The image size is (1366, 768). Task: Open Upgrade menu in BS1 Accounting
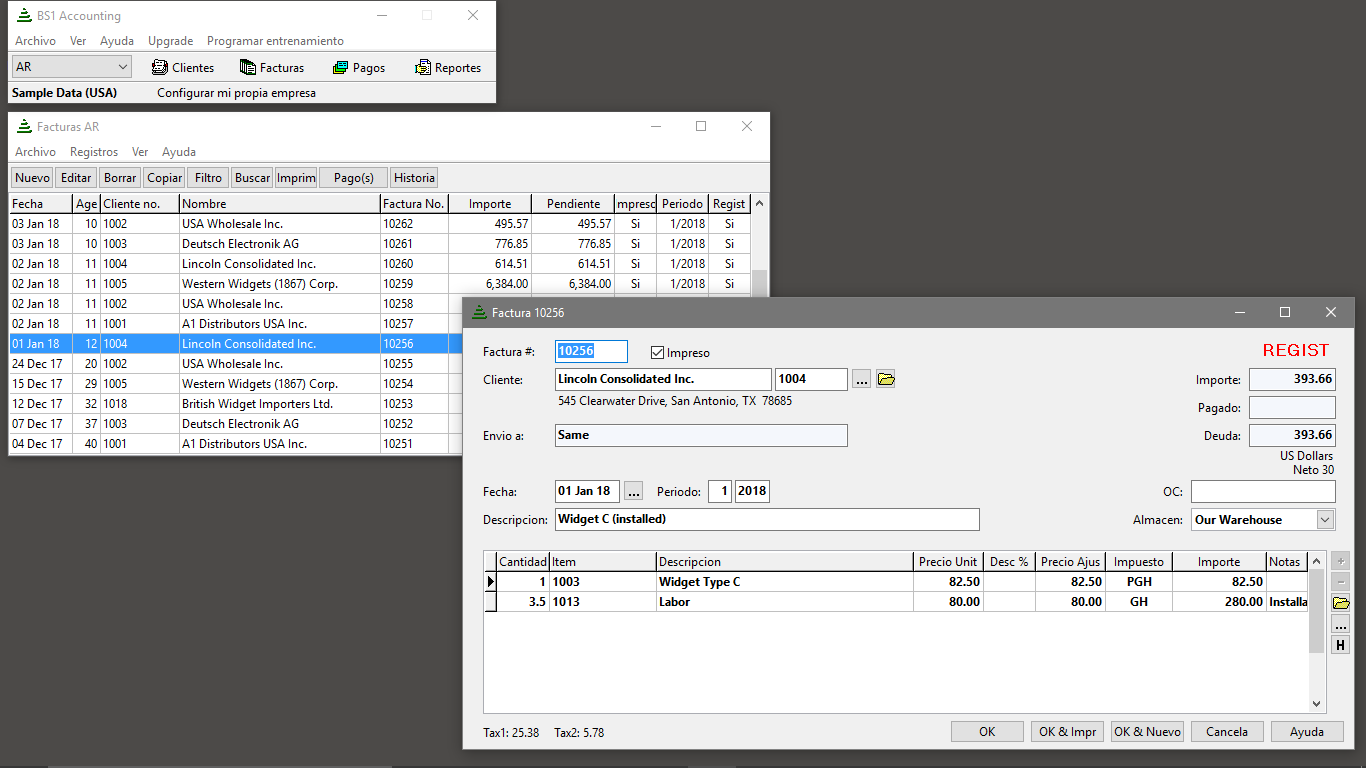coord(170,41)
